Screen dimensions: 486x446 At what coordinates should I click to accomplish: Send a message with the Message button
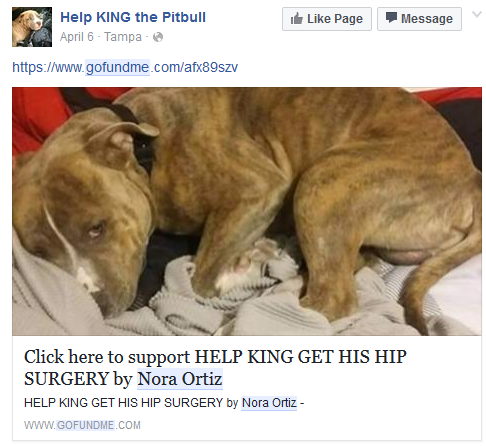pos(419,19)
